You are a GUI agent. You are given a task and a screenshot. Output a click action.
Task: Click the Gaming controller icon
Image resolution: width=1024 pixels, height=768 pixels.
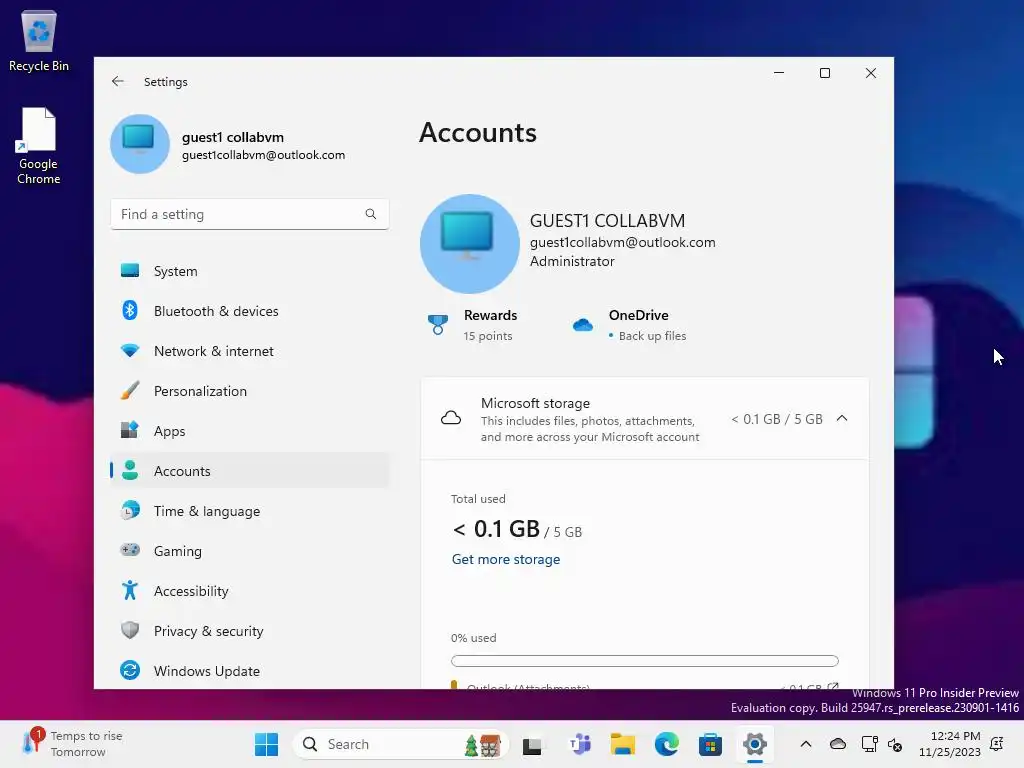[x=130, y=550]
